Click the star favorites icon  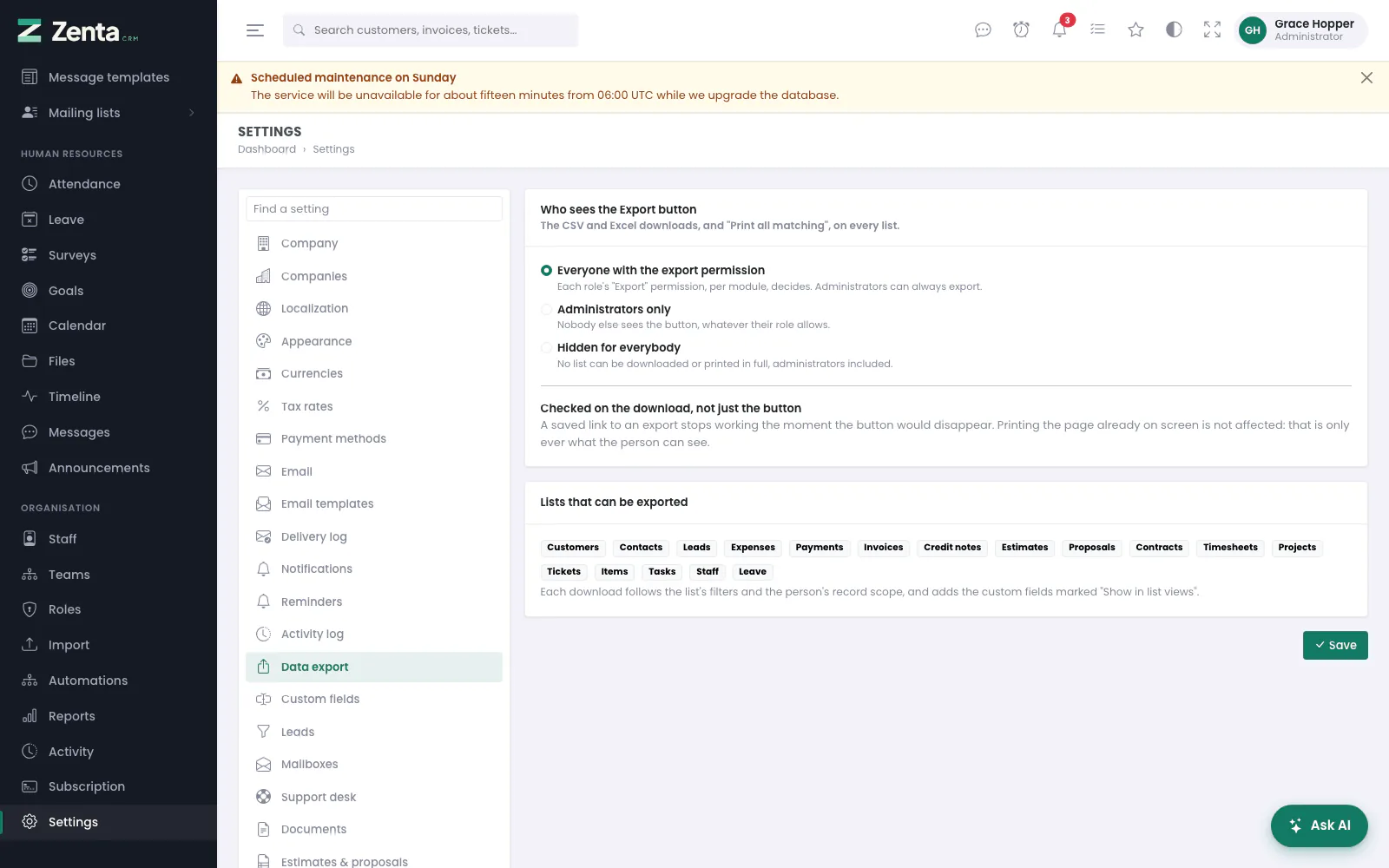click(1136, 30)
